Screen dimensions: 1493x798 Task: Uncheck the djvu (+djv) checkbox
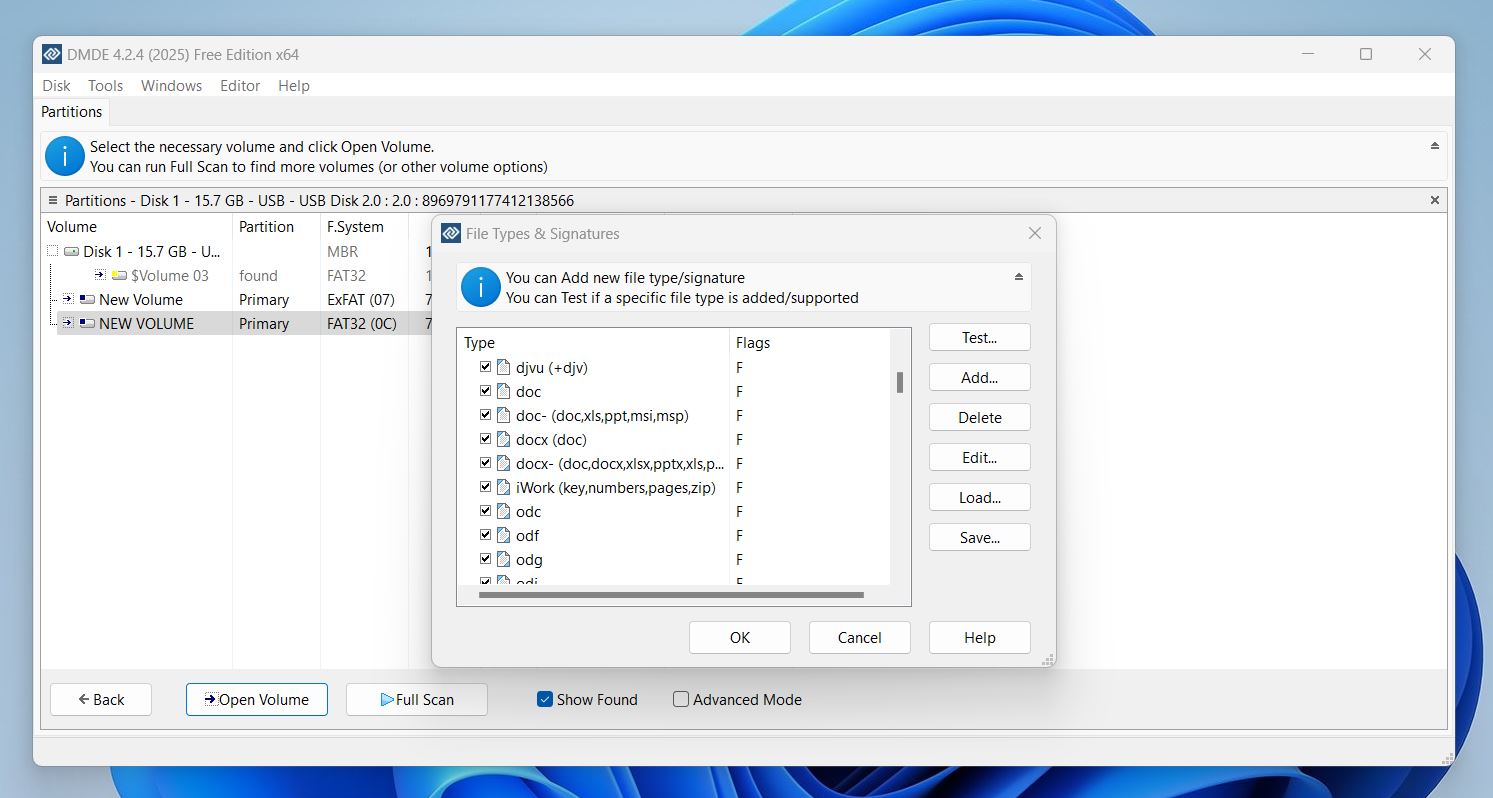(486, 367)
